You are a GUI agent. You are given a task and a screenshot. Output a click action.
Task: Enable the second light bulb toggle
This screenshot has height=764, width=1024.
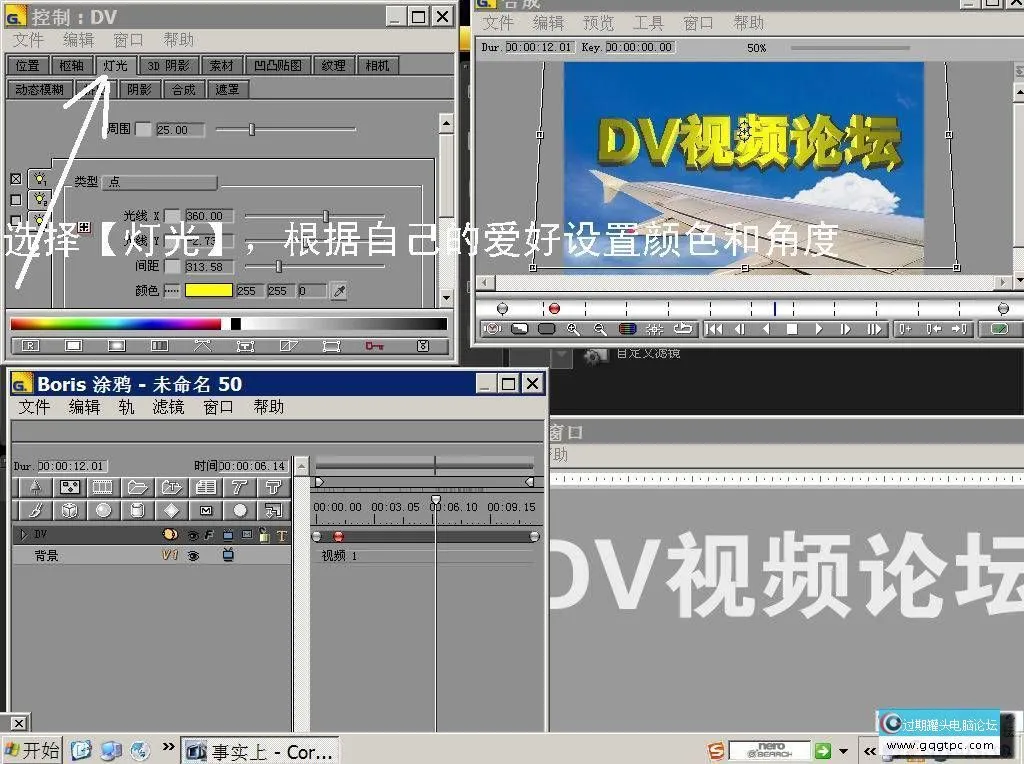pyautogui.click(x=39, y=199)
